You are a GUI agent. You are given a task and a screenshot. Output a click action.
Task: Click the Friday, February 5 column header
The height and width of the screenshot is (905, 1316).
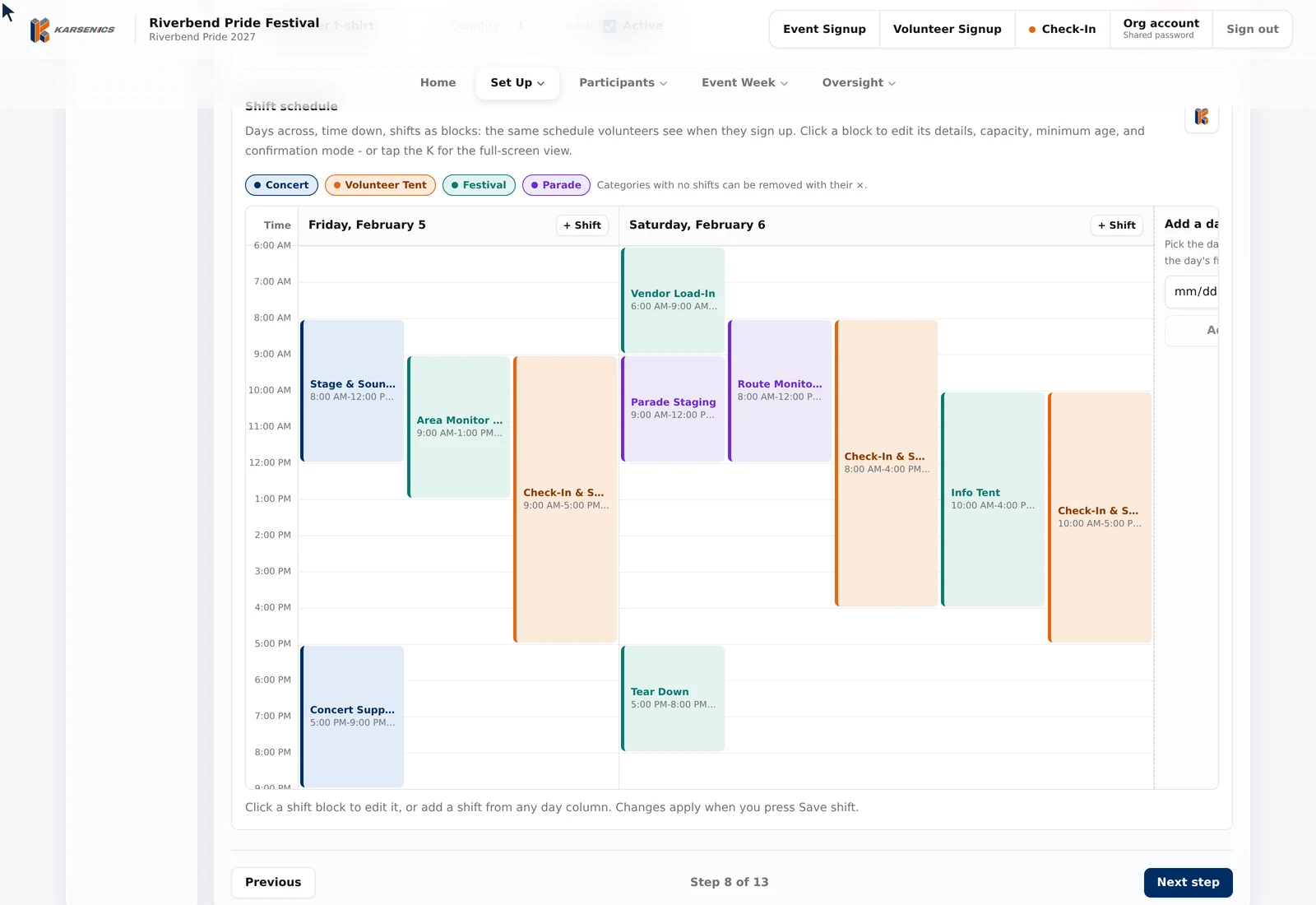(367, 225)
